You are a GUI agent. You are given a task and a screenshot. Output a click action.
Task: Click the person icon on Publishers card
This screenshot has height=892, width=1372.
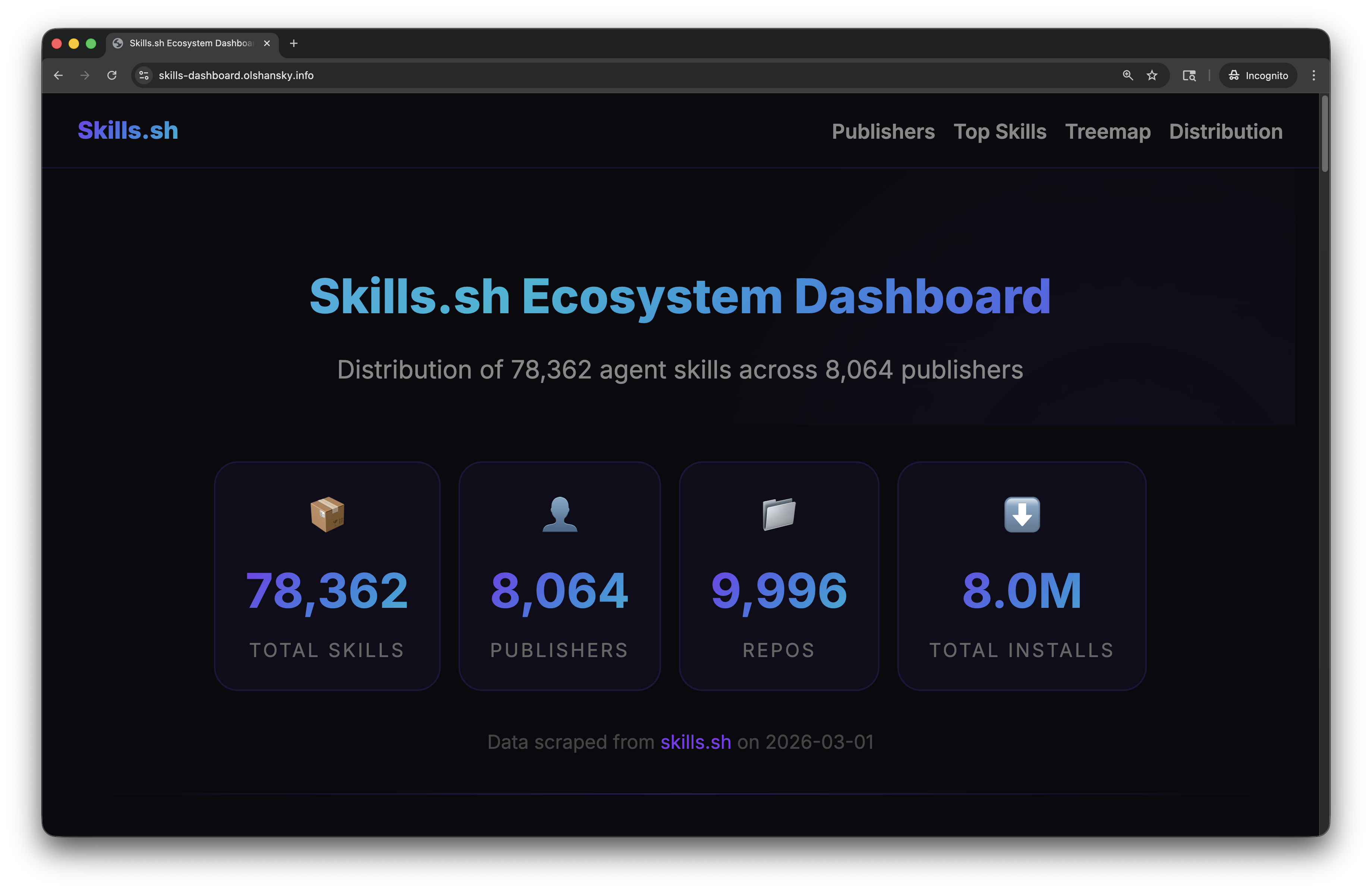[x=559, y=515]
